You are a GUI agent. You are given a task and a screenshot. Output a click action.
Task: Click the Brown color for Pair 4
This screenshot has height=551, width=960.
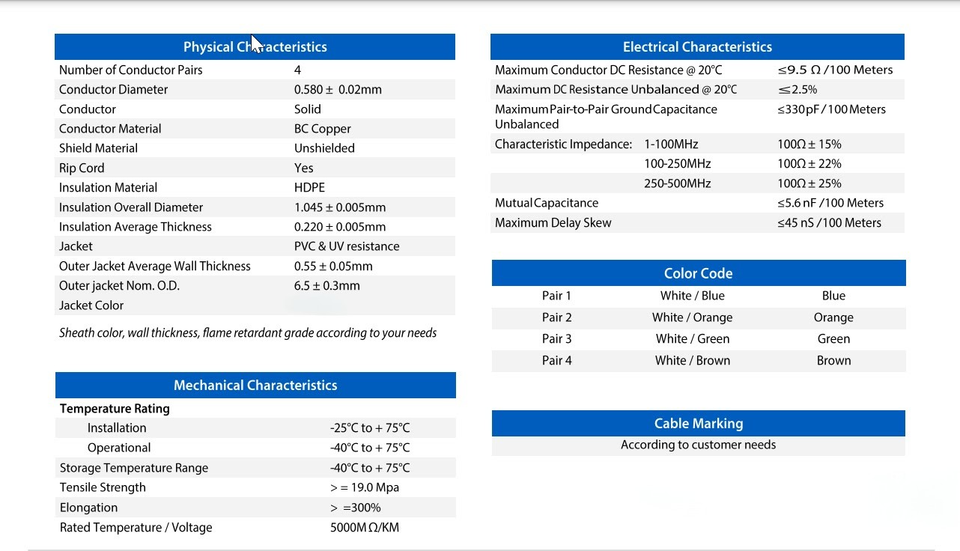pos(834,361)
